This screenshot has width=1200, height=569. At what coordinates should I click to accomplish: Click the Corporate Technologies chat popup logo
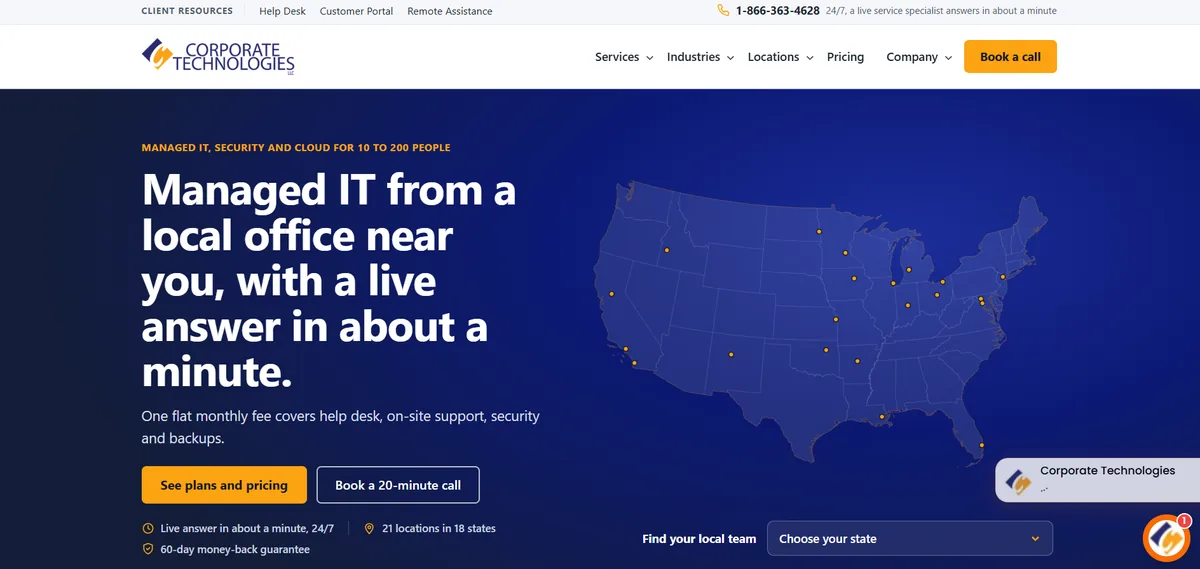coord(1019,481)
